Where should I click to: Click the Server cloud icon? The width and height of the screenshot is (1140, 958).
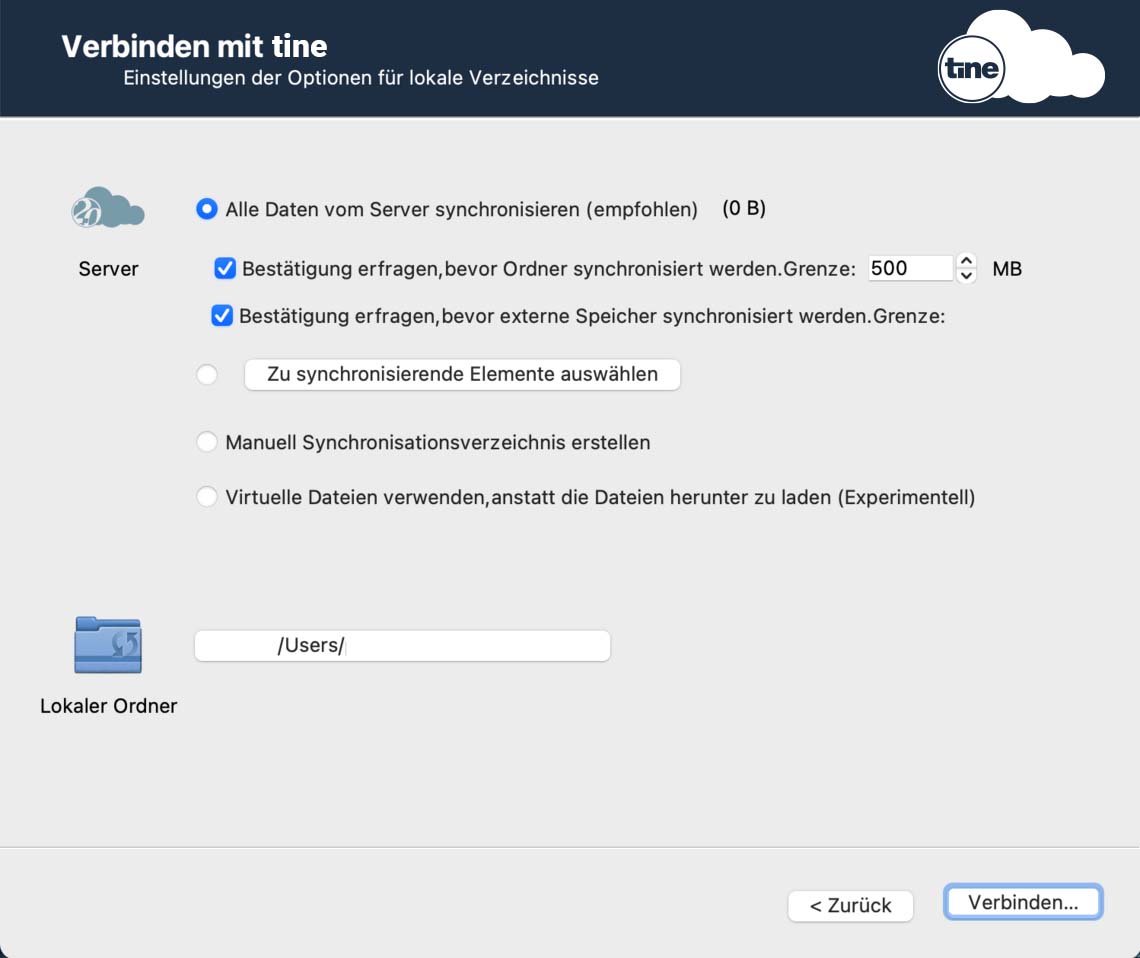coord(108,207)
